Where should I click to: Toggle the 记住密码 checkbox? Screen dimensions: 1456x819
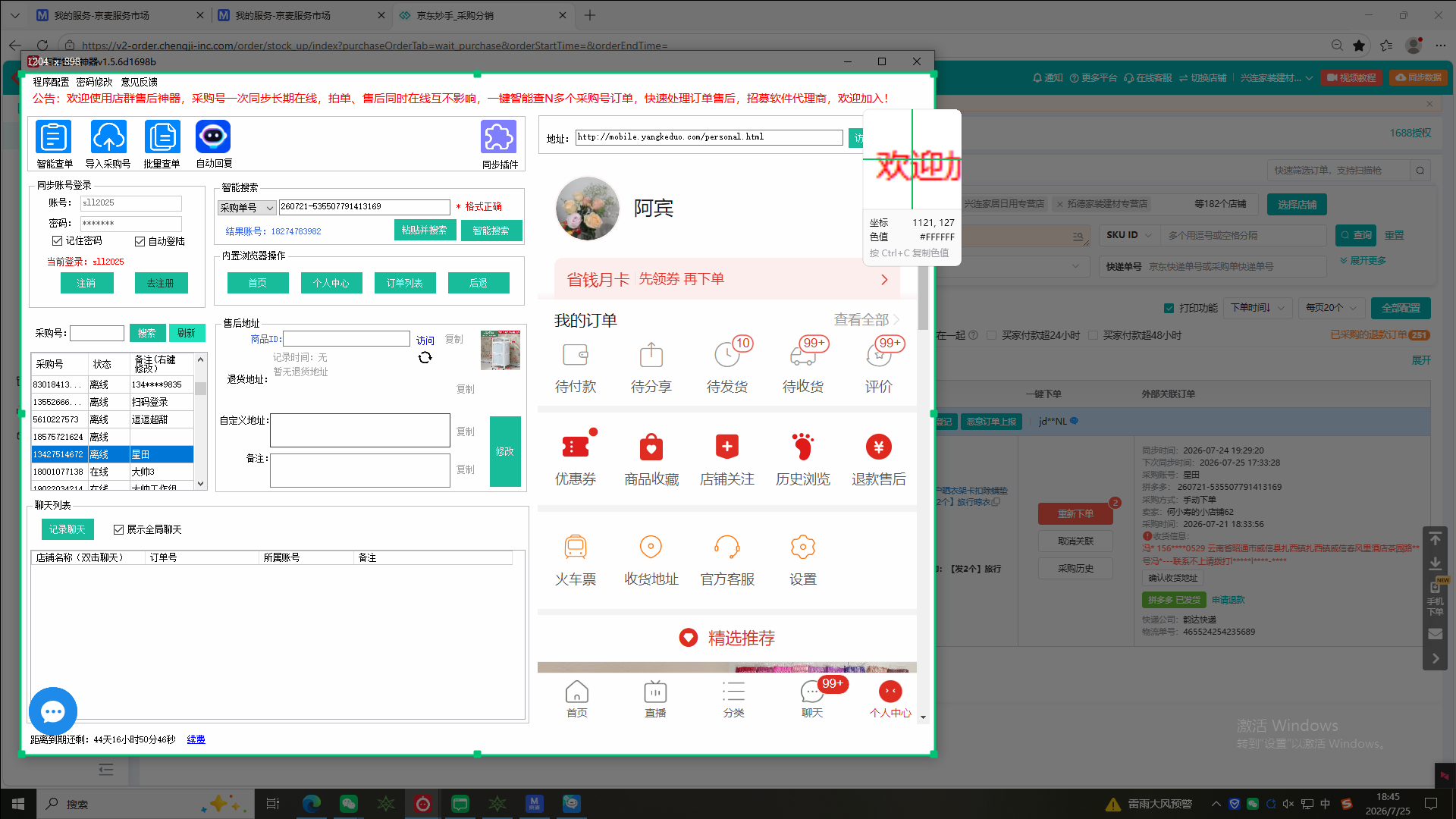[x=57, y=240]
